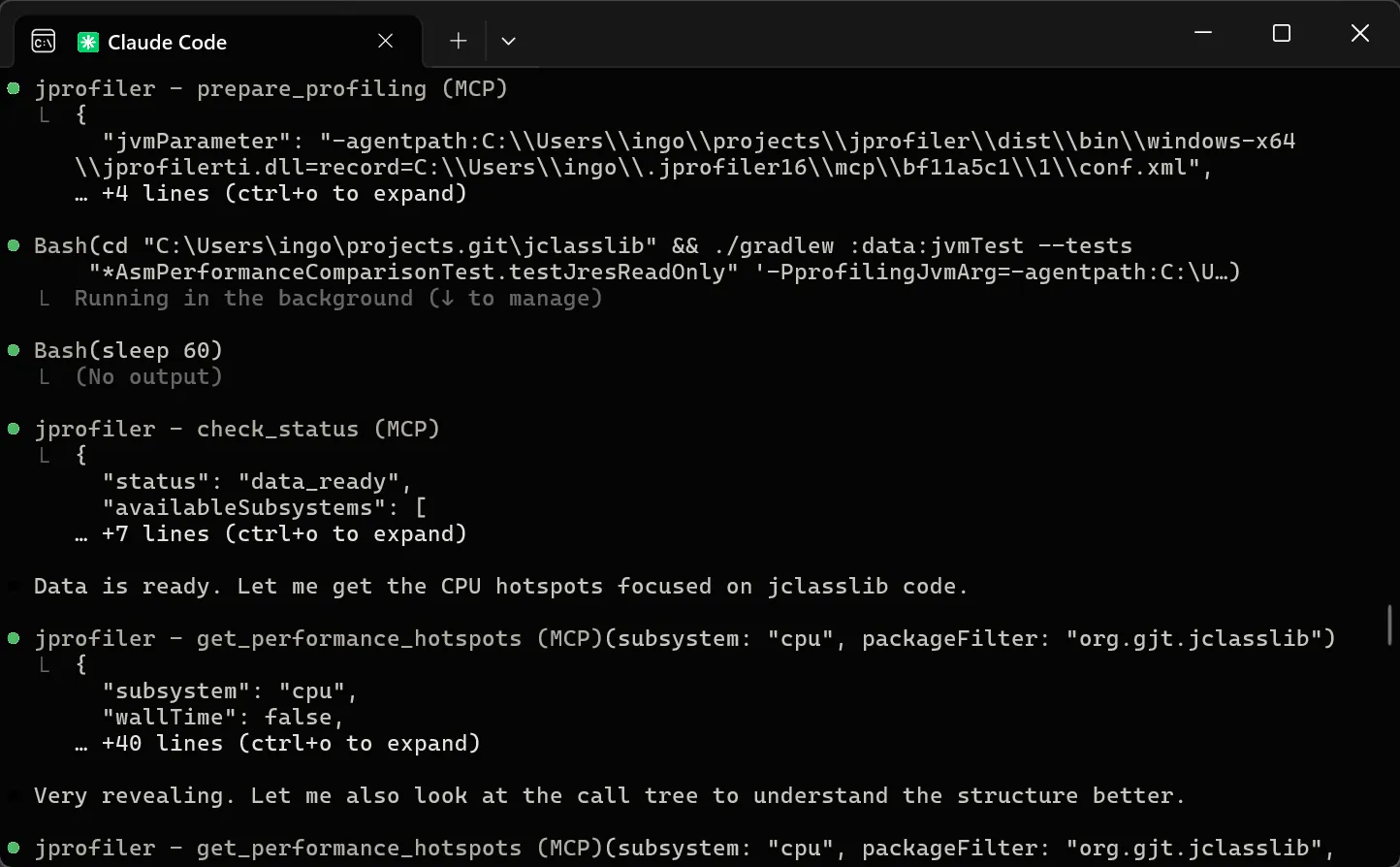Click the bullet beside the 'Very revealing' message
Viewport: 1400px width, 867px height.
click(14, 793)
